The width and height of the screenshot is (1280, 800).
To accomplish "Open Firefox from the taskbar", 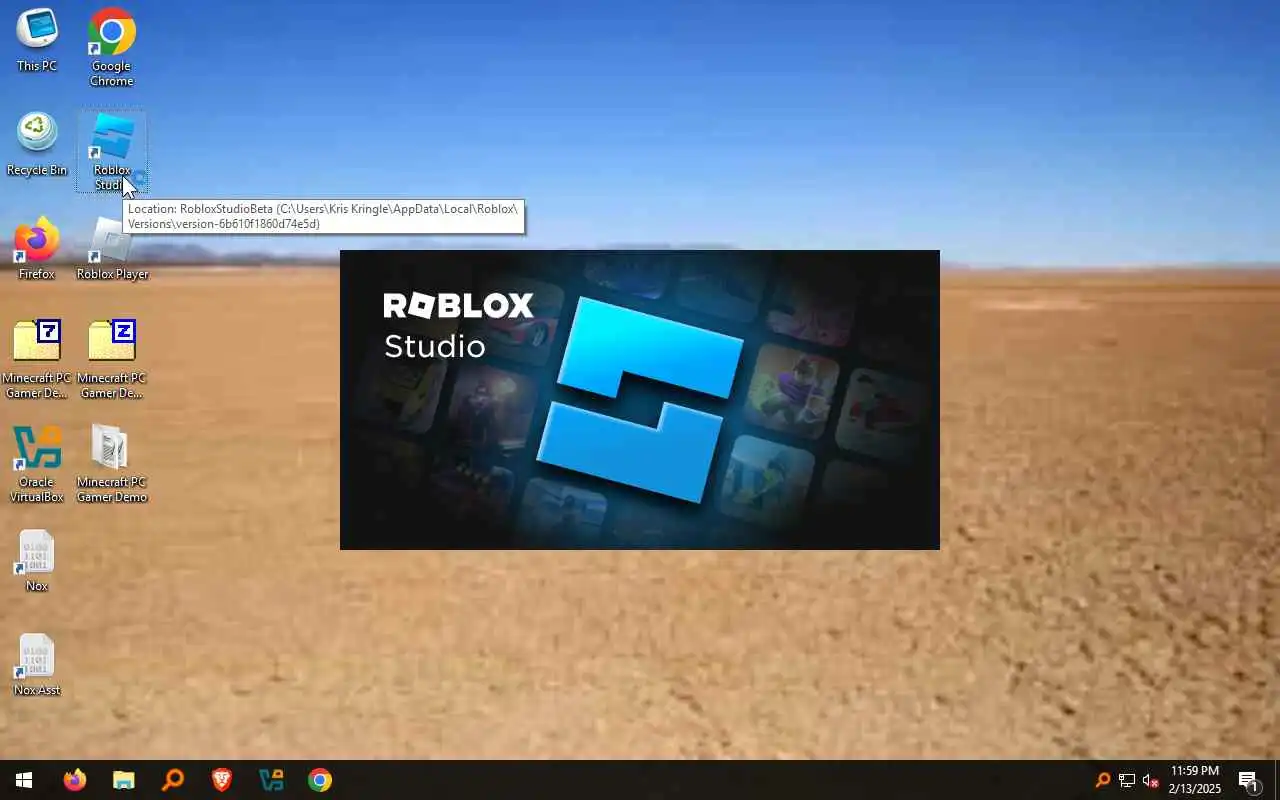I will pos(75,780).
